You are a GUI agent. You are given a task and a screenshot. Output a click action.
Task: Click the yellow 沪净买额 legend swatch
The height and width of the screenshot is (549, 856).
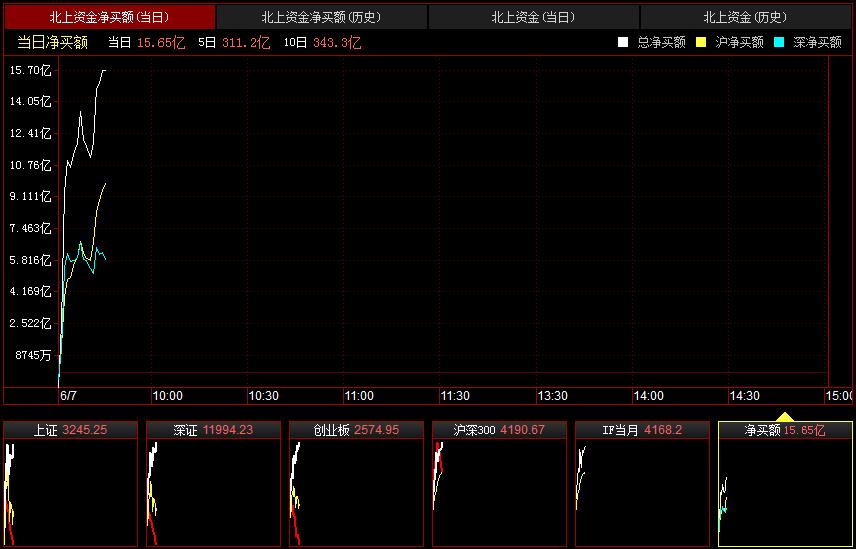[701, 42]
